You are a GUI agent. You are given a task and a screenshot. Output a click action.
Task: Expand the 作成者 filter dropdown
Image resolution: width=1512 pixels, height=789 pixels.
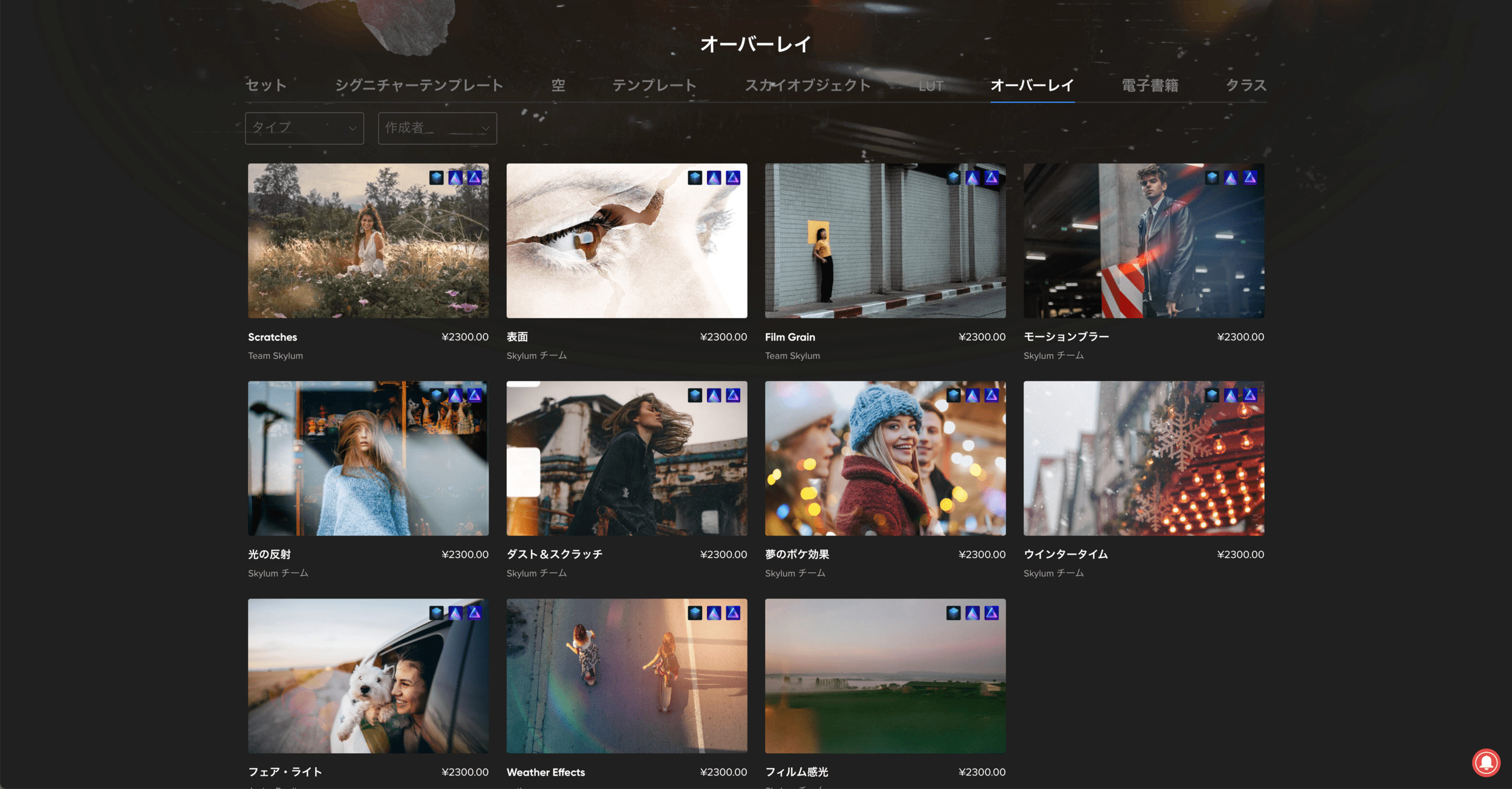tap(437, 128)
